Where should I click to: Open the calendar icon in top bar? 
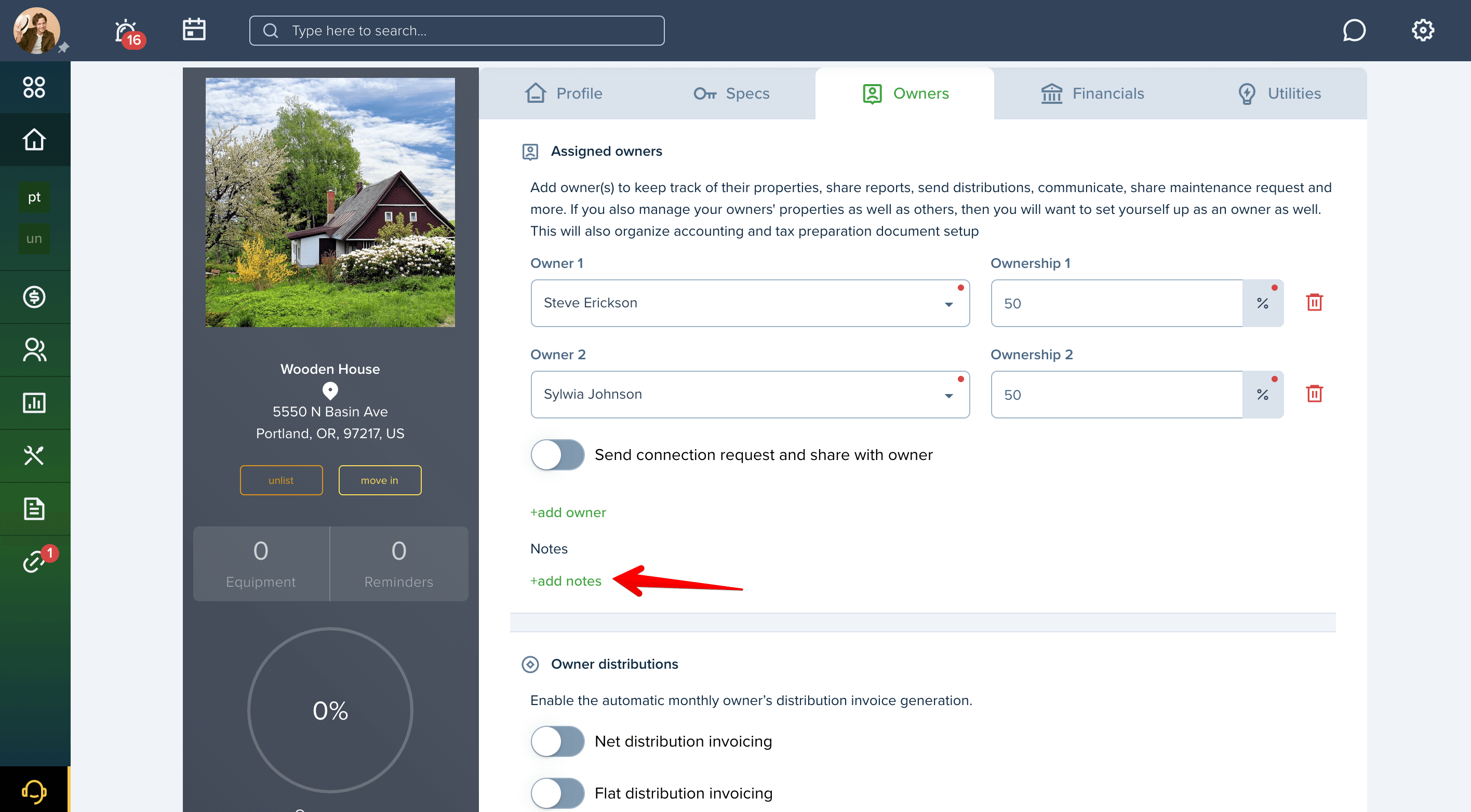194,30
